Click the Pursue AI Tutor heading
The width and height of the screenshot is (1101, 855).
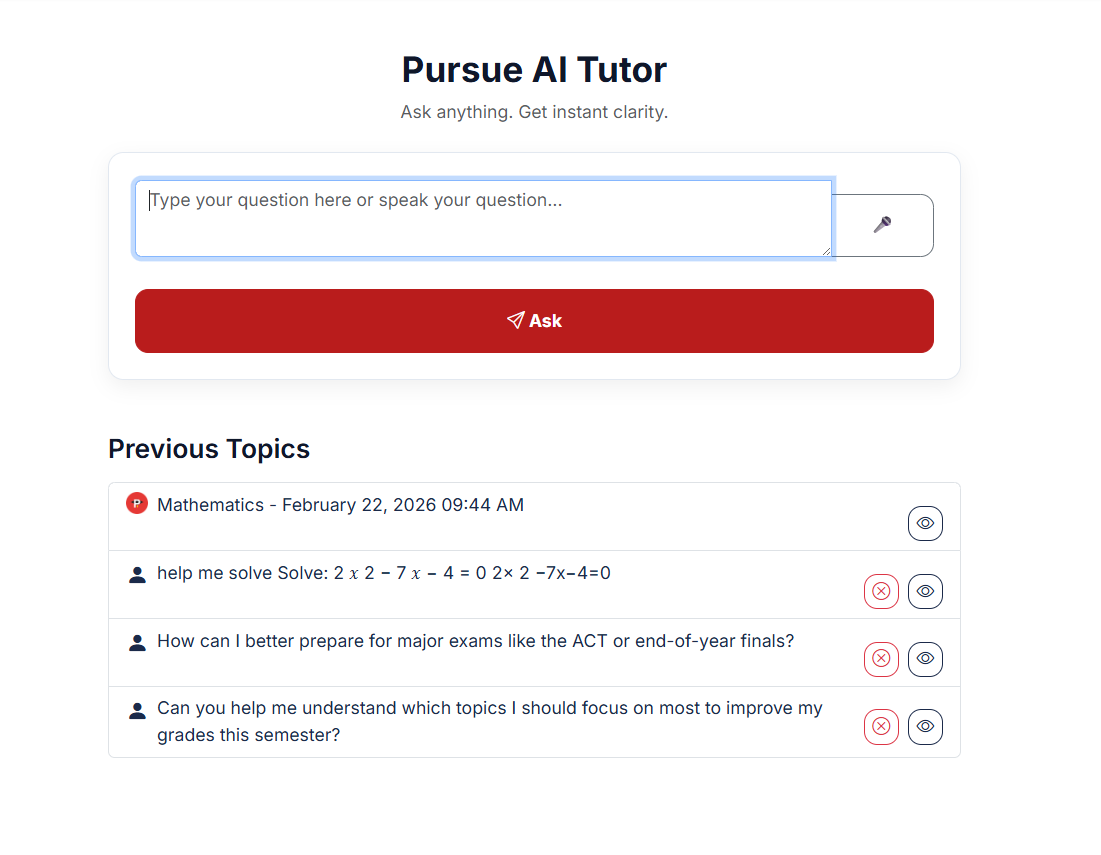point(534,70)
